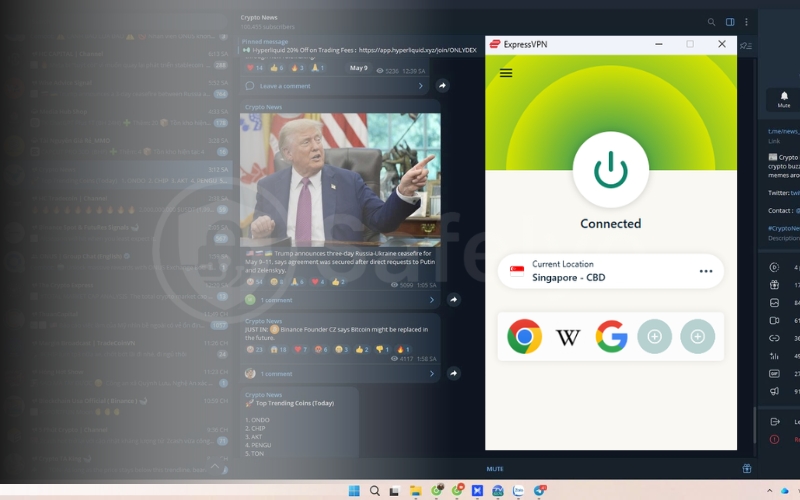Click the Leave channel icon in sidebar
The image size is (800, 500).
click(774, 421)
